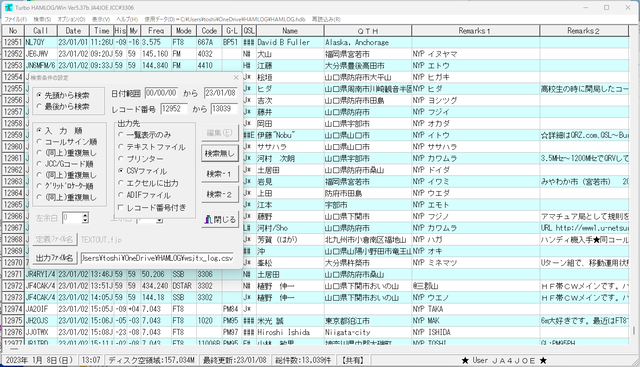This screenshot has width=640, height=367.
Task: Click the QTH column header
Action: point(368,31)
